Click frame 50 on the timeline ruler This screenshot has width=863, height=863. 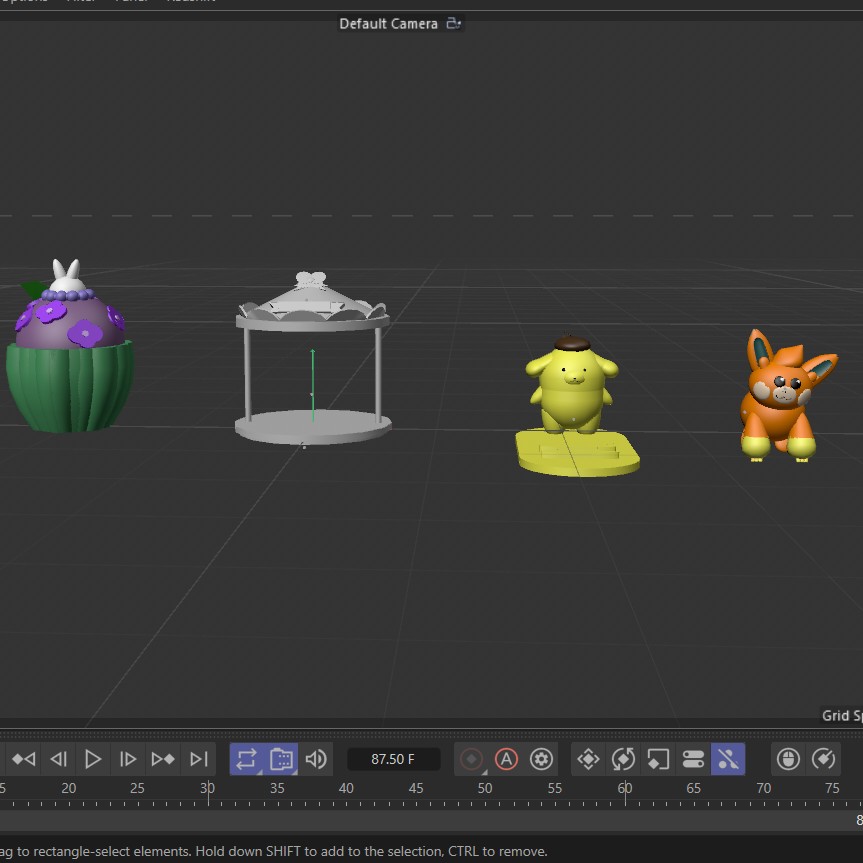pyautogui.click(x=485, y=788)
